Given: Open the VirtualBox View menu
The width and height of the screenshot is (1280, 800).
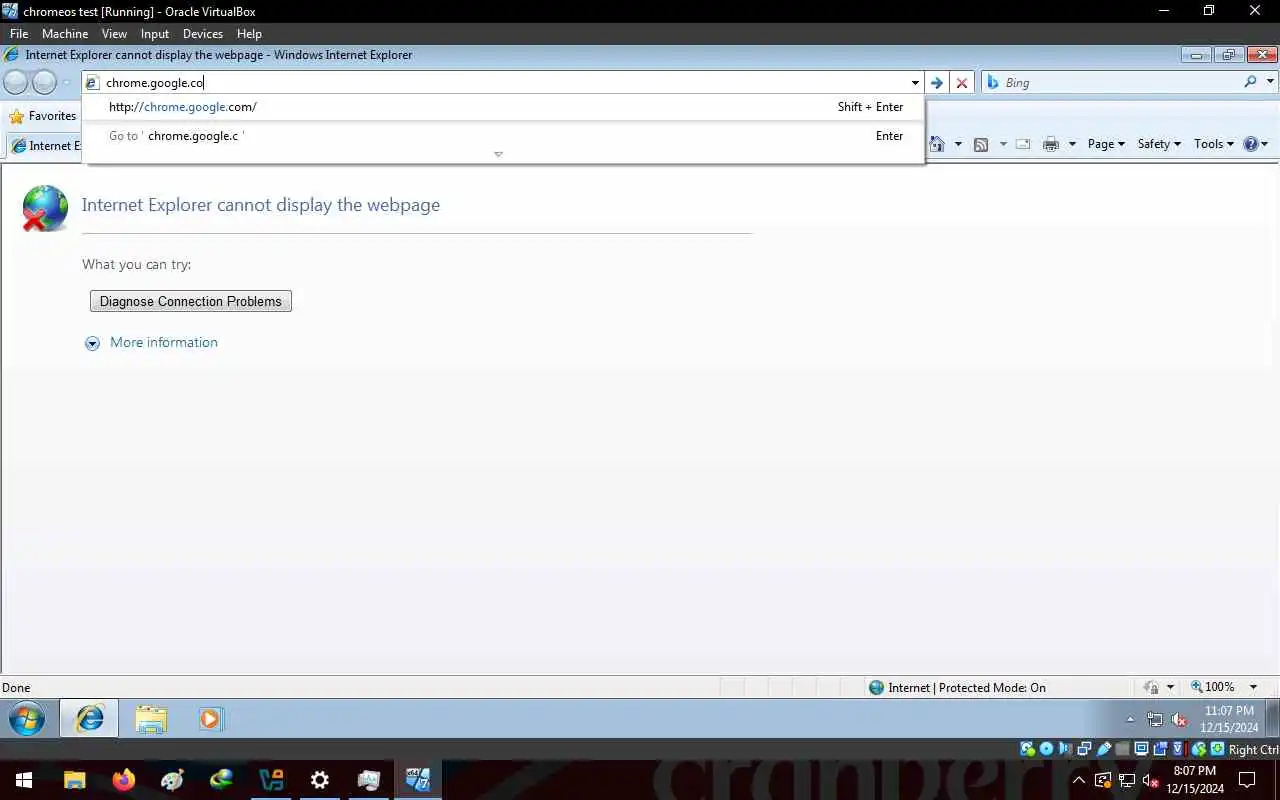Looking at the screenshot, I should [114, 33].
